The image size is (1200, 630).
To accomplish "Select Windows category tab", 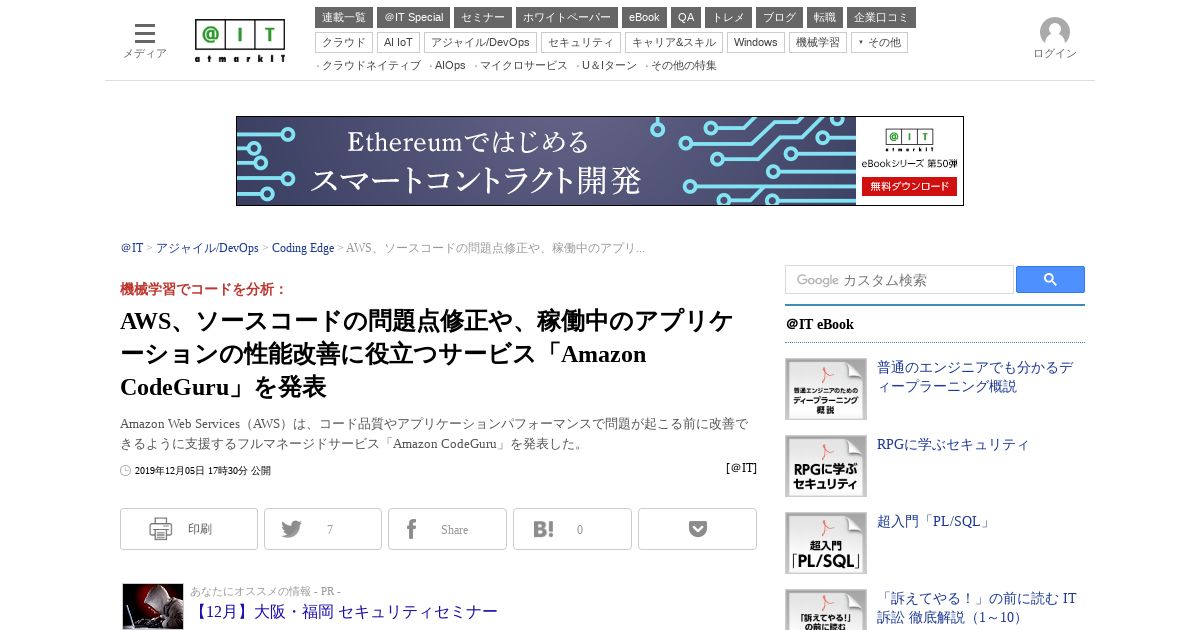I will 756,42.
